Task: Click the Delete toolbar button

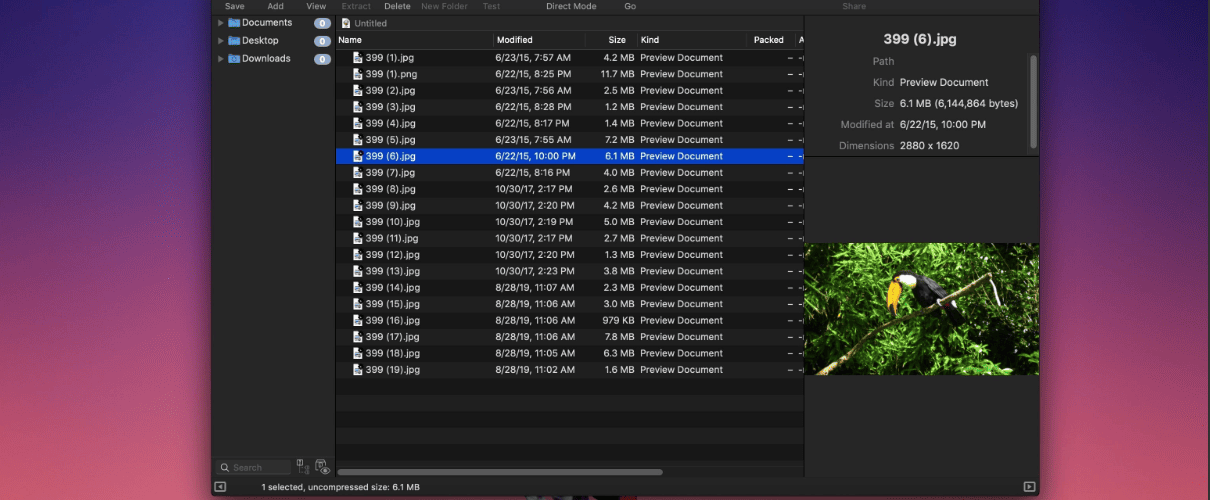Action: tap(397, 6)
